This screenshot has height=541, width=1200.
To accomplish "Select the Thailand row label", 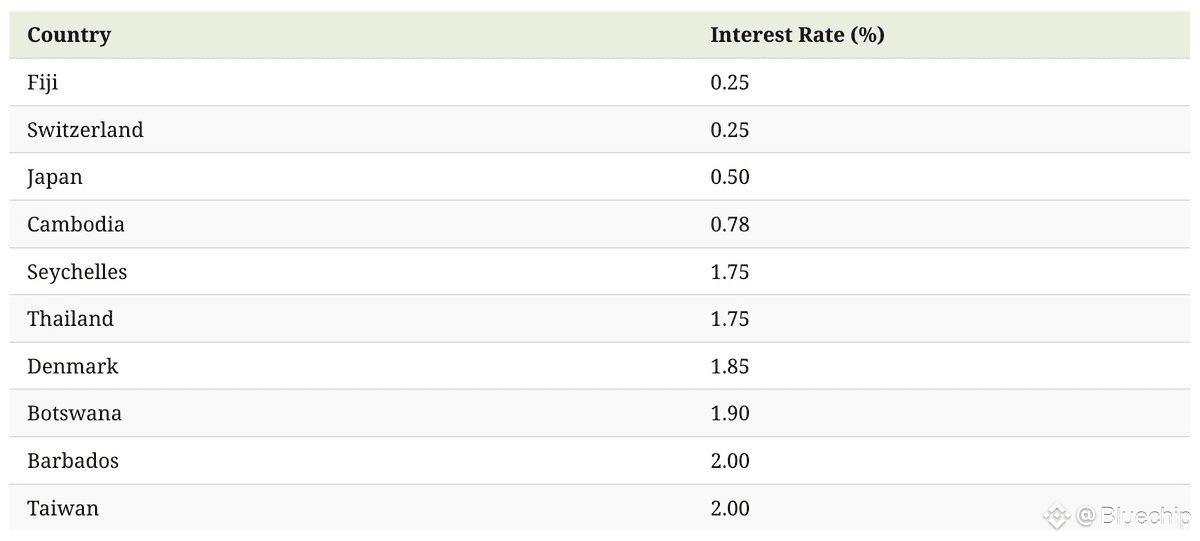I will click(70, 319).
